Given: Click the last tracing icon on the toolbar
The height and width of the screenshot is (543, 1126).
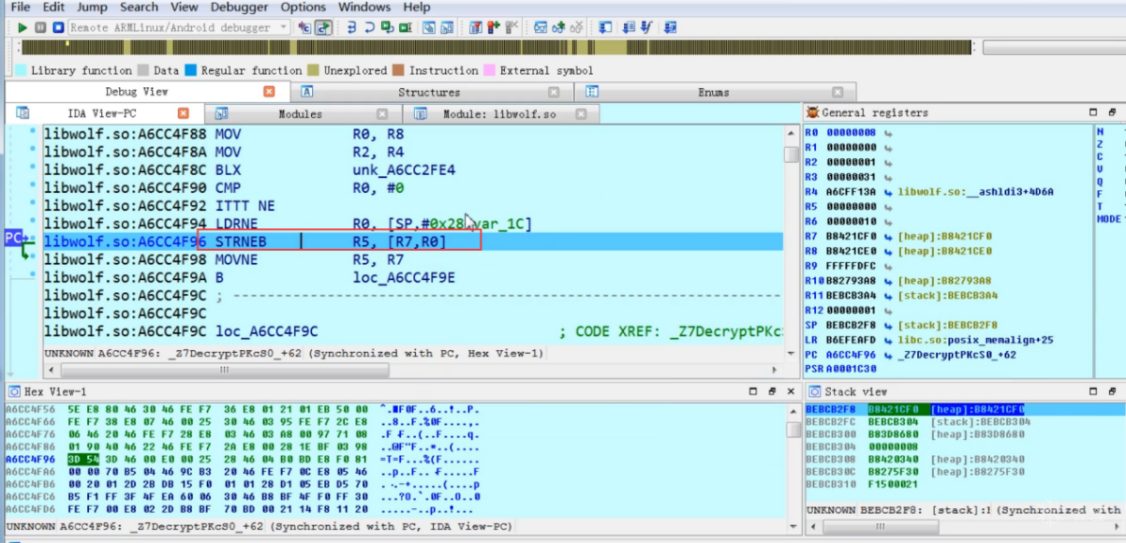Looking at the screenshot, I should [x=670, y=27].
